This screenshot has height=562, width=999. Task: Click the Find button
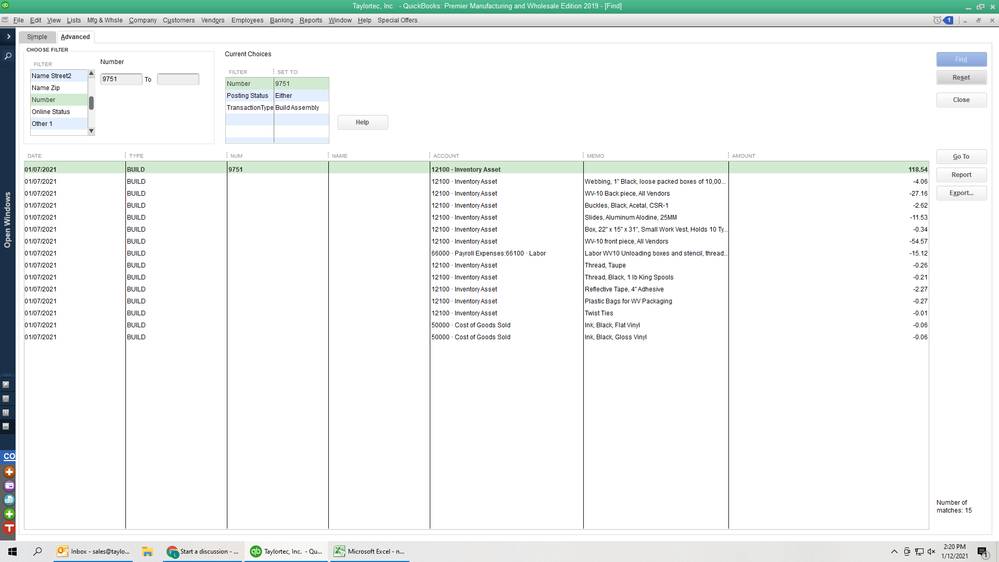click(x=961, y=59)
